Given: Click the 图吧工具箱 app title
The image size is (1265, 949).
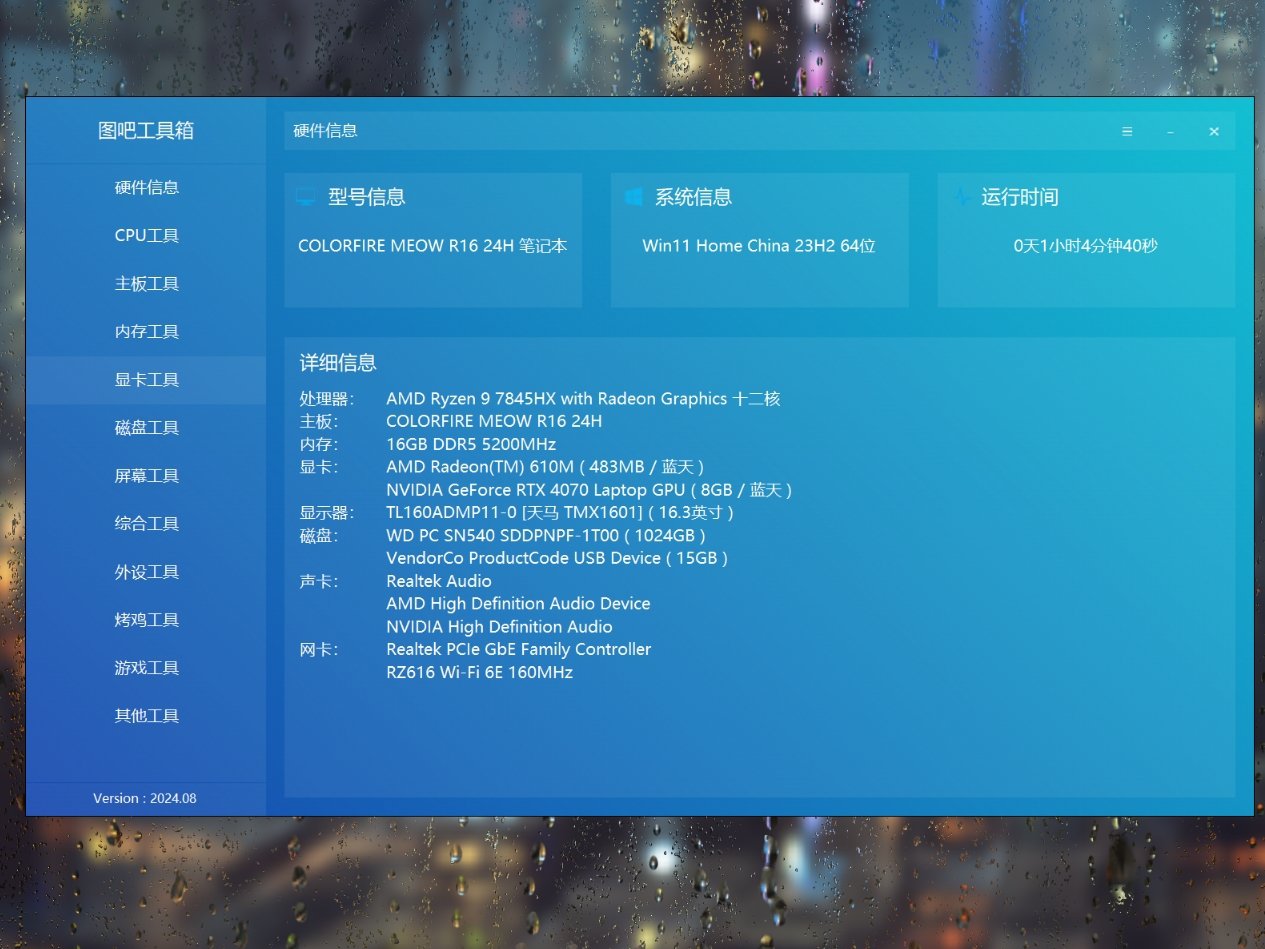Looking at the screenshot, I should [x=146, y=130].
